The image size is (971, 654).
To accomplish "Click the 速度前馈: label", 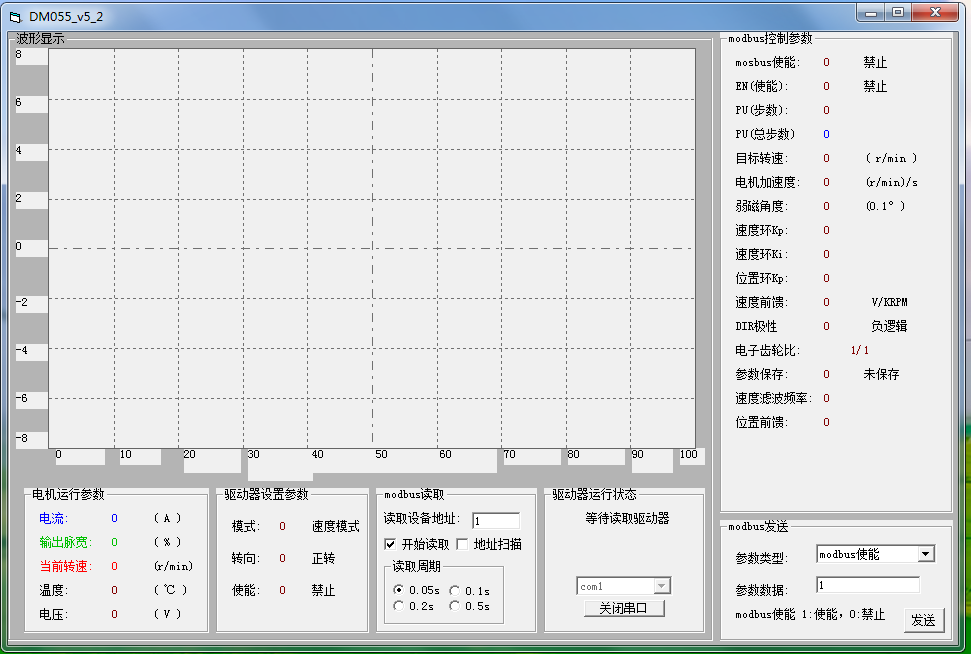I will [x=762, y=302].
